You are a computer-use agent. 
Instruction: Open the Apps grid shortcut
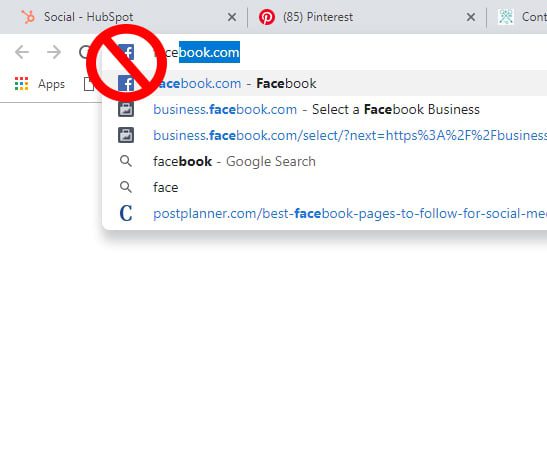tap(40, 84)
